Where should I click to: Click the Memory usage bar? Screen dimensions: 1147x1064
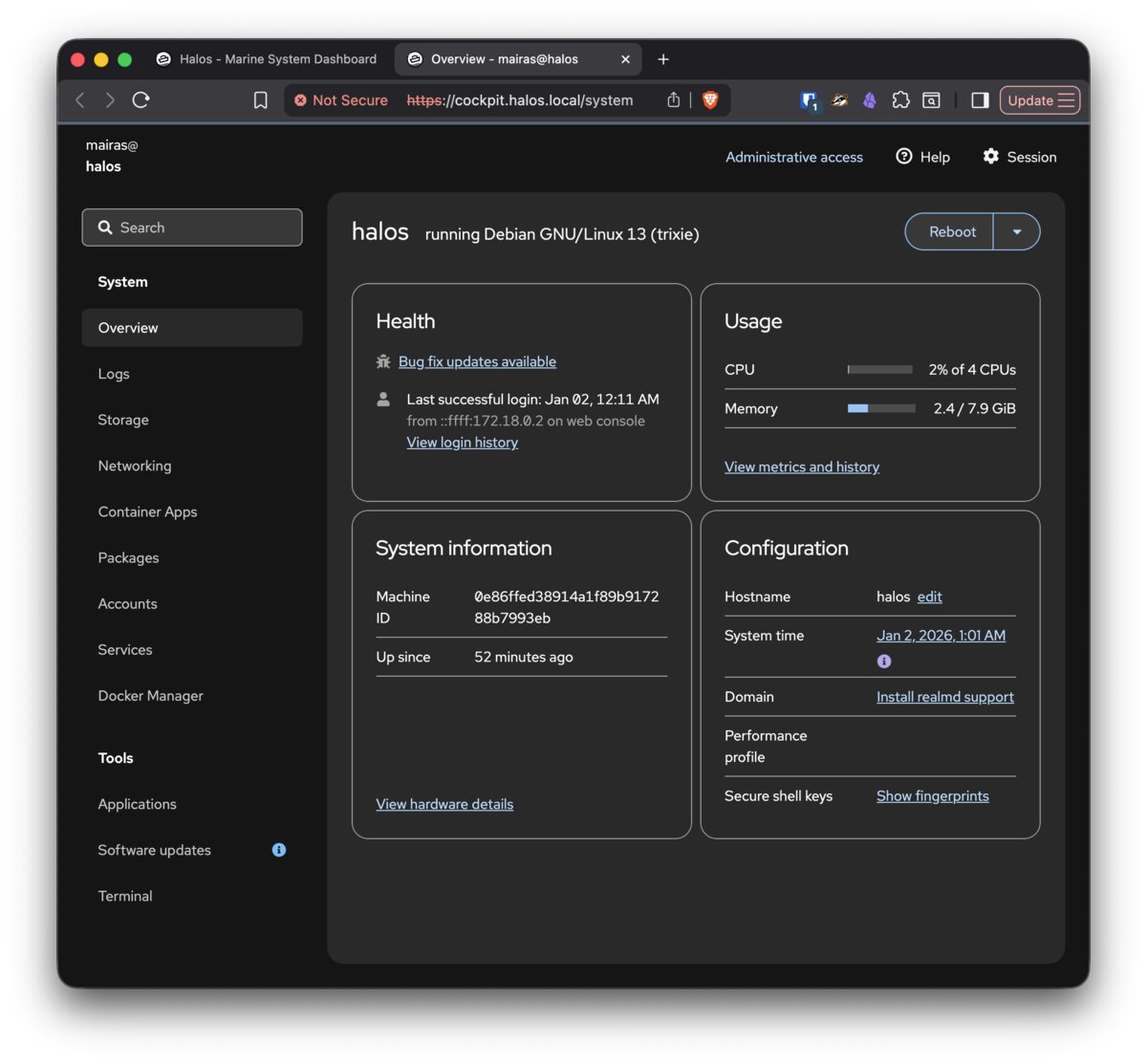click(x=881, y=408)
